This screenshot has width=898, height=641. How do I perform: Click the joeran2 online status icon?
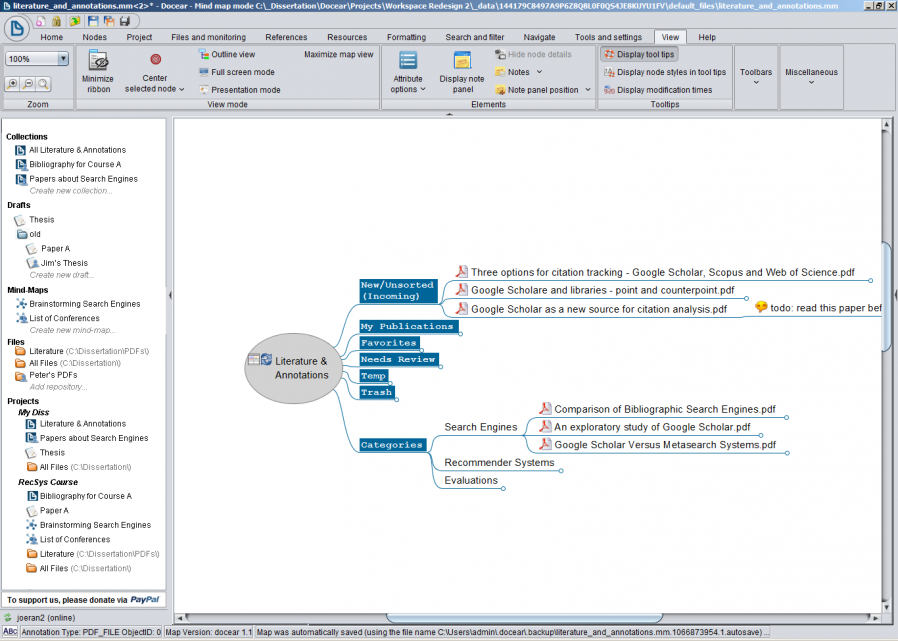(7, 618)
